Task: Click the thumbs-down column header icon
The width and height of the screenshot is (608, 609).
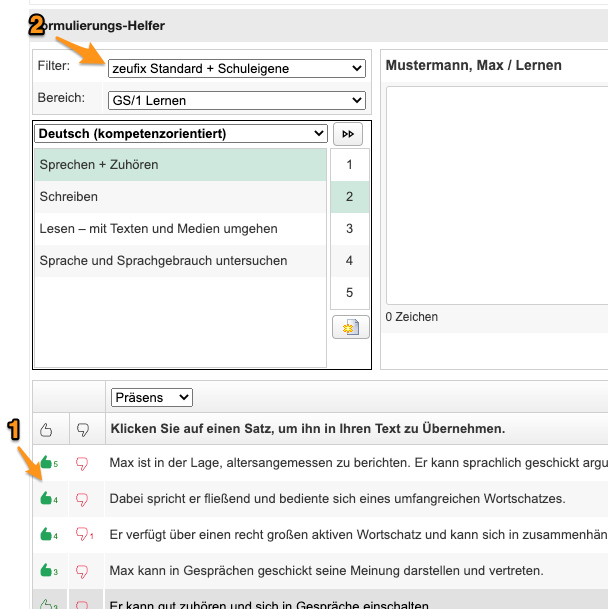Action: pos(83,430)
